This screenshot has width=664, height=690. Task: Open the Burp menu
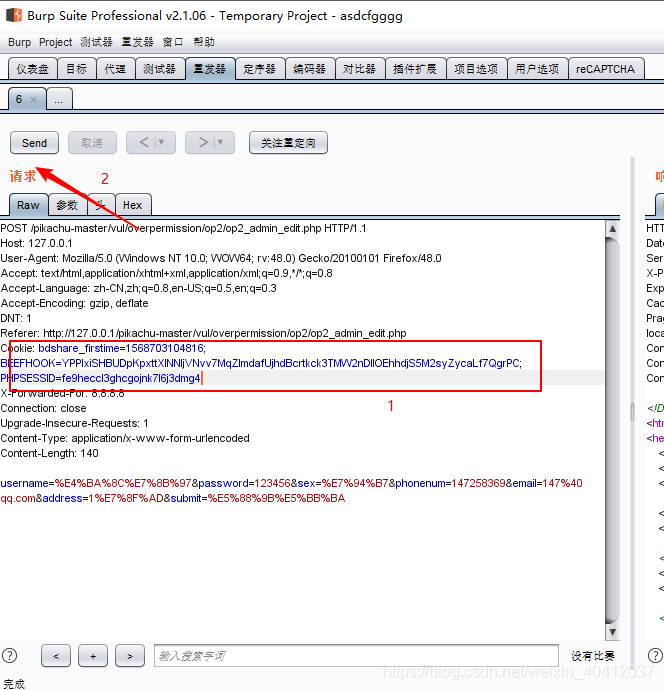point(19,42)
